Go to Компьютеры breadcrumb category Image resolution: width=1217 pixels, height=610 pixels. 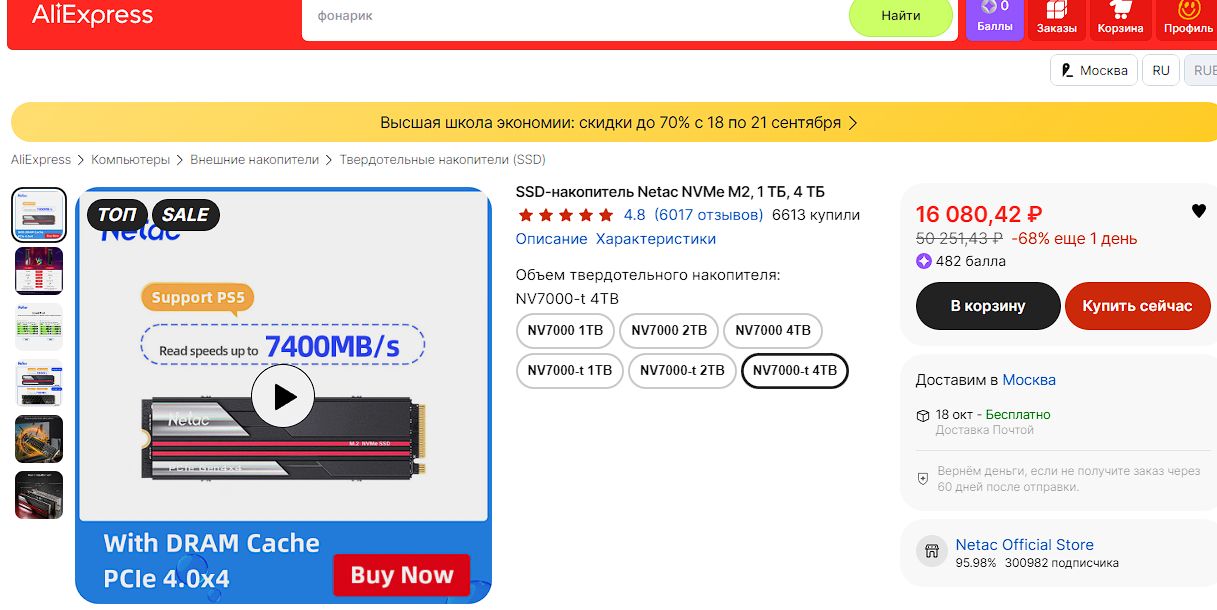[131, 160]
